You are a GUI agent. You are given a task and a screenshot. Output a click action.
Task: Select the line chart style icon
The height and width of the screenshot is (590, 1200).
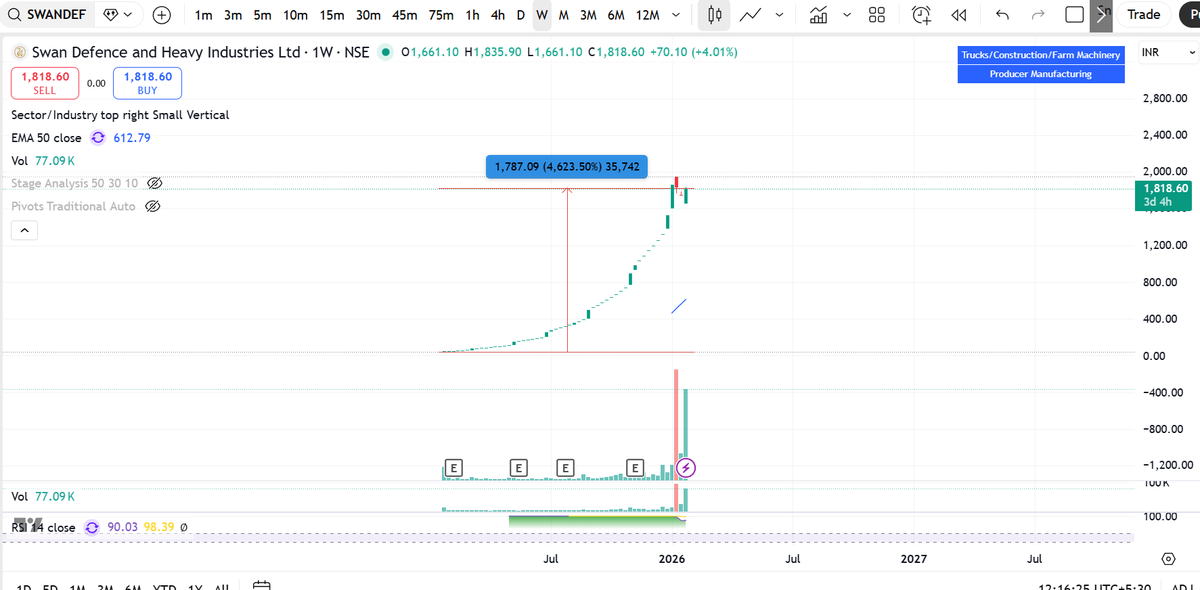(x=751, y=15)
